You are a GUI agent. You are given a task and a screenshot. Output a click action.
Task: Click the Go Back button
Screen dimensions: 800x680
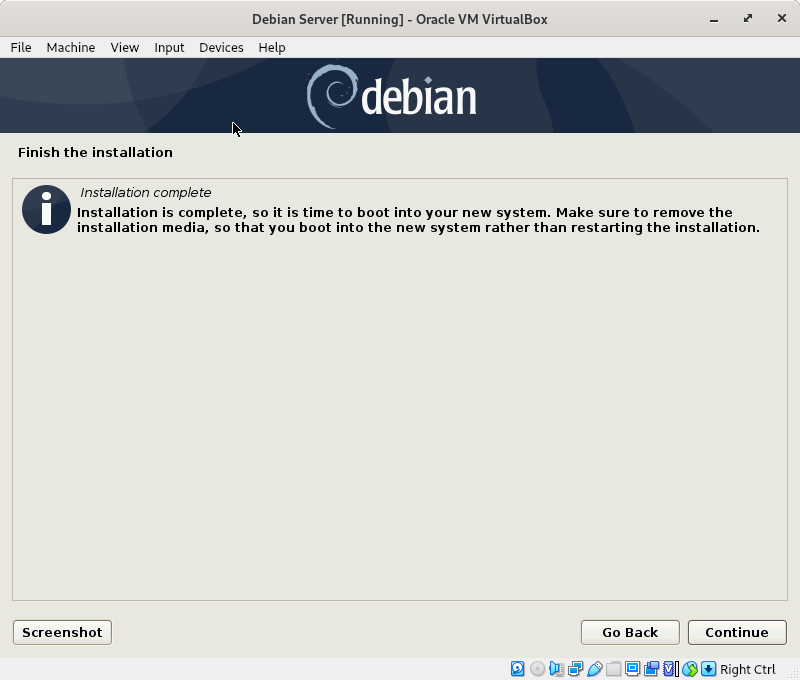pos(630,633)
